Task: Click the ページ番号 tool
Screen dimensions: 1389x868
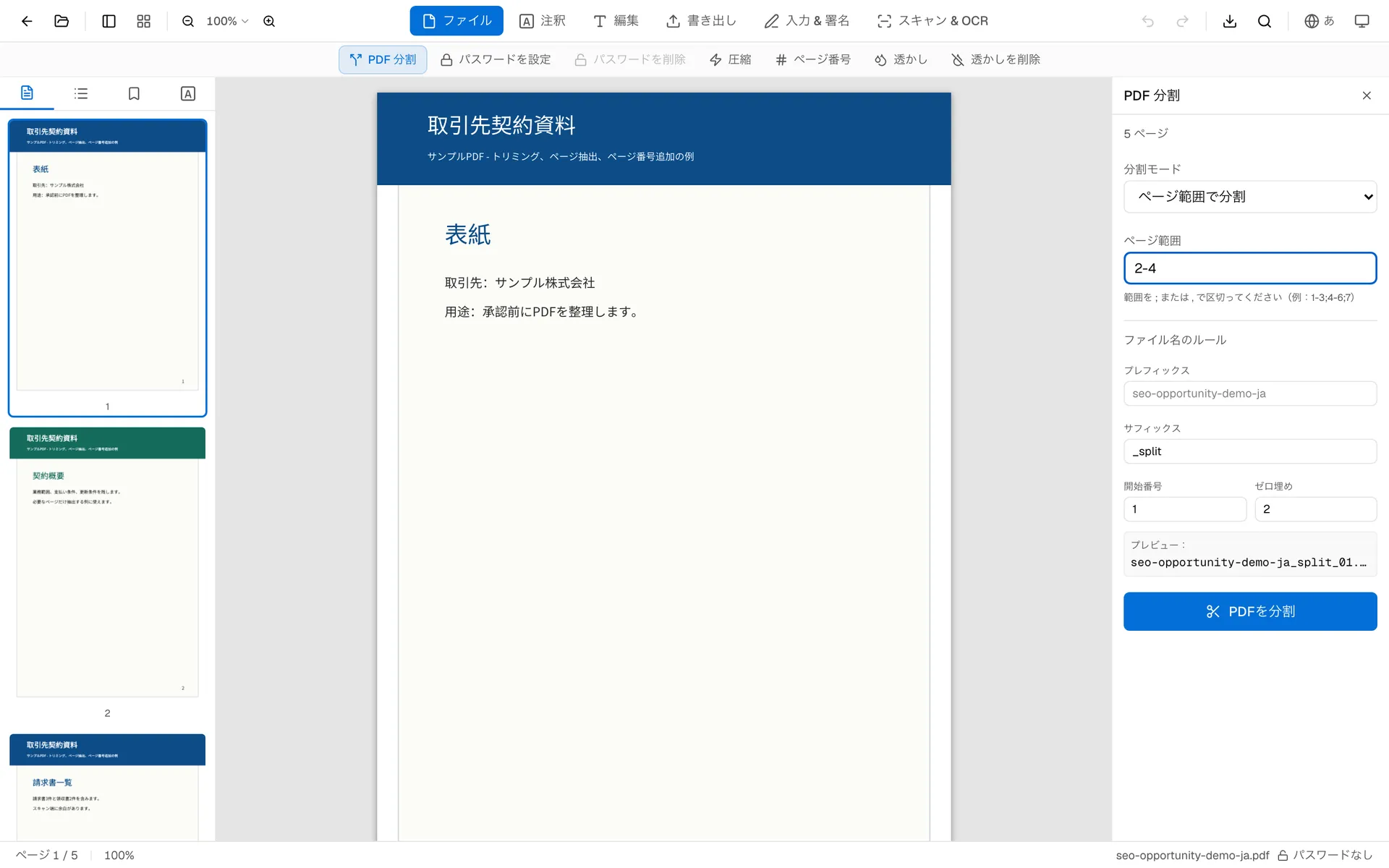Action: click(x=813, y=59)
